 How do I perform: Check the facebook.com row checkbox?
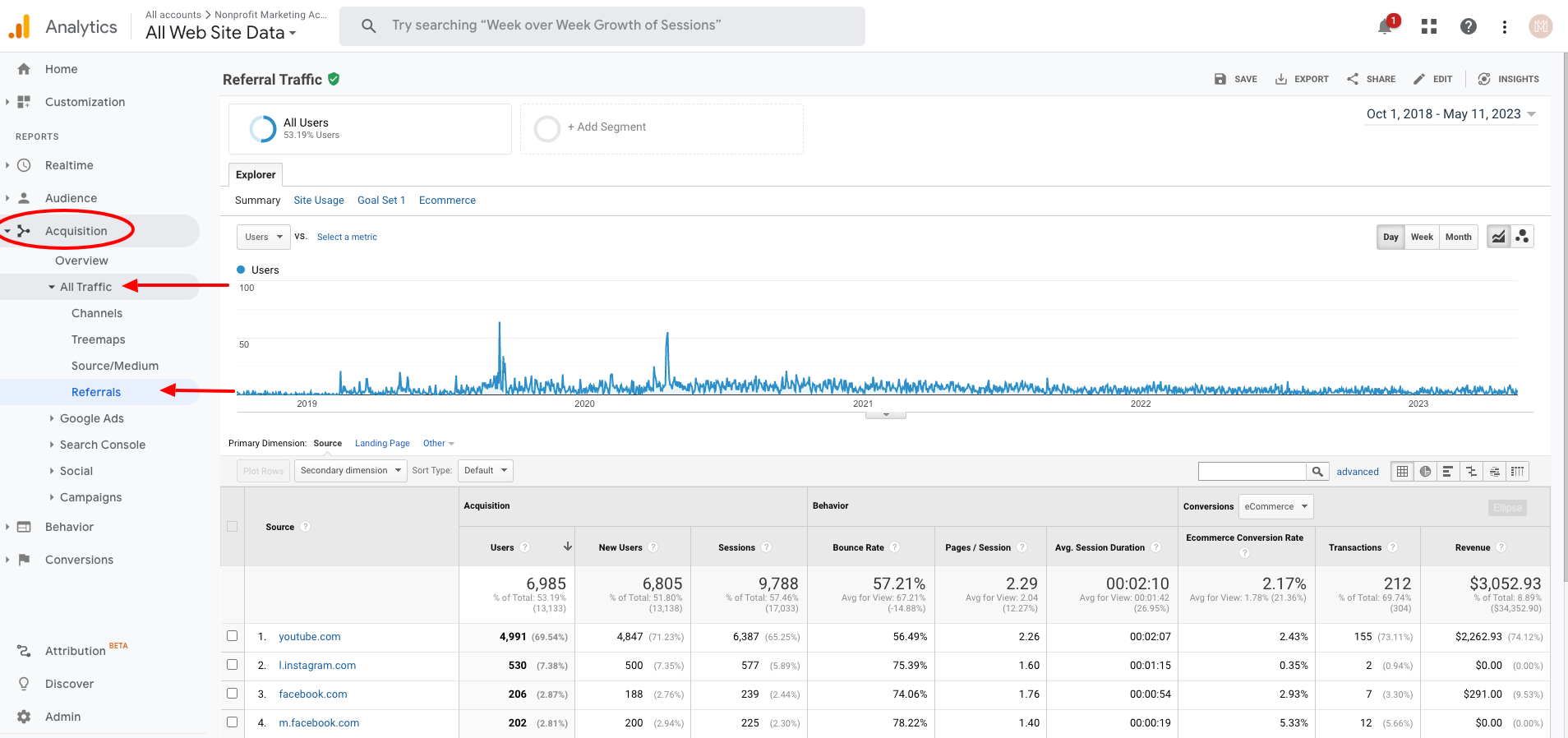pos(233,694)
